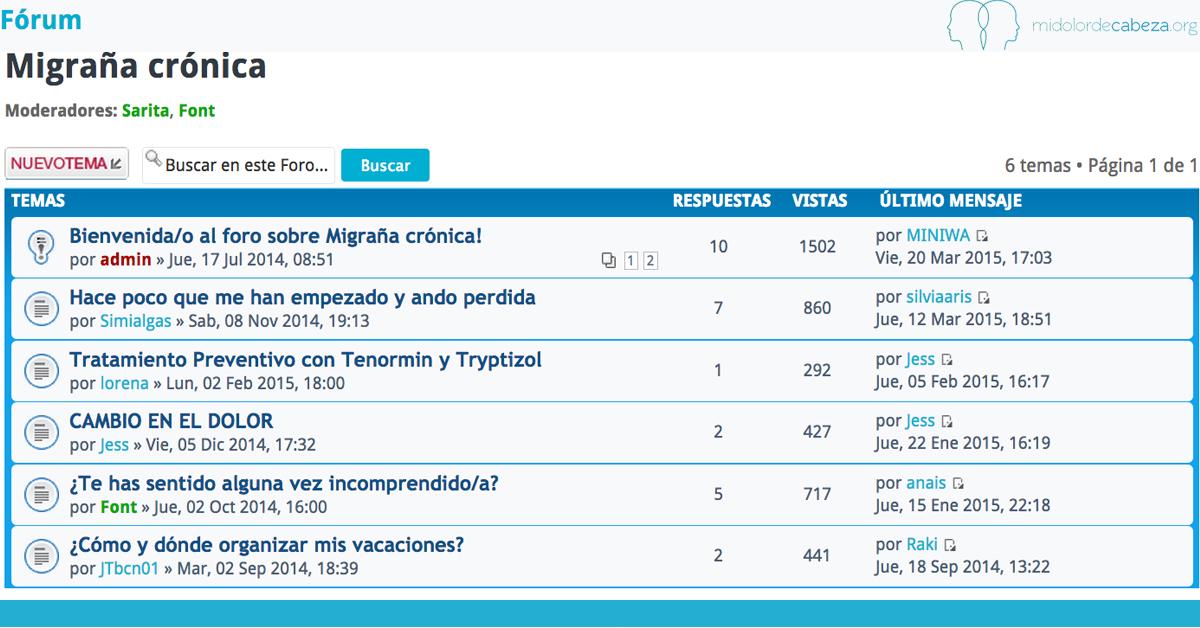This screenshot has height=628, width=1200.
Task: Click topic icon beside Hace poco topic
Action: pyautogui.click(x=39, y=308)
